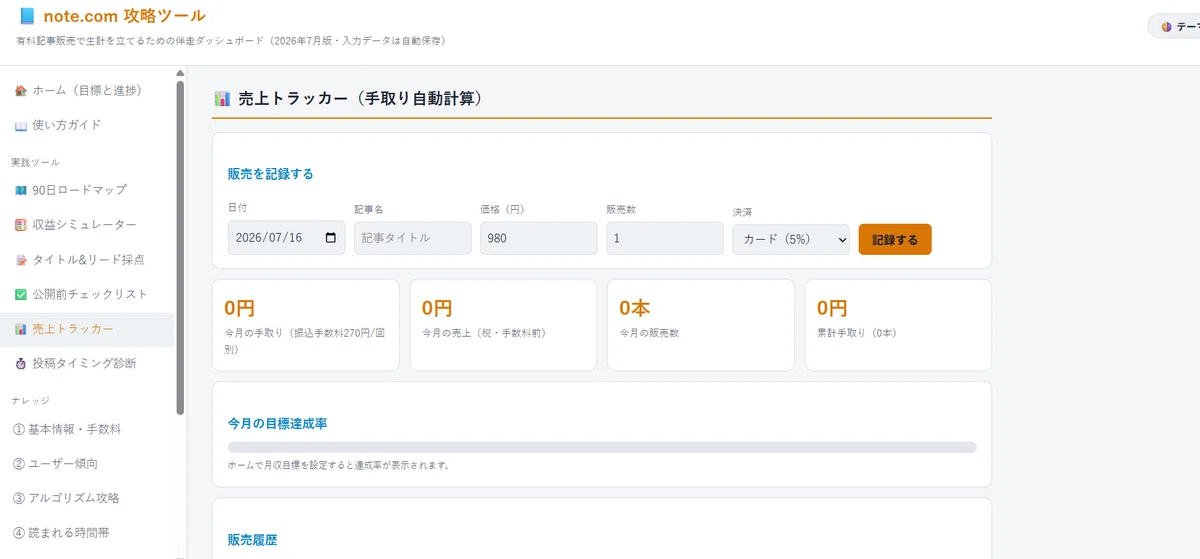This screenshot has width=1200, height=559.
Task: Open the 使い方ガイド page
Action: click(x=86, y=125)
